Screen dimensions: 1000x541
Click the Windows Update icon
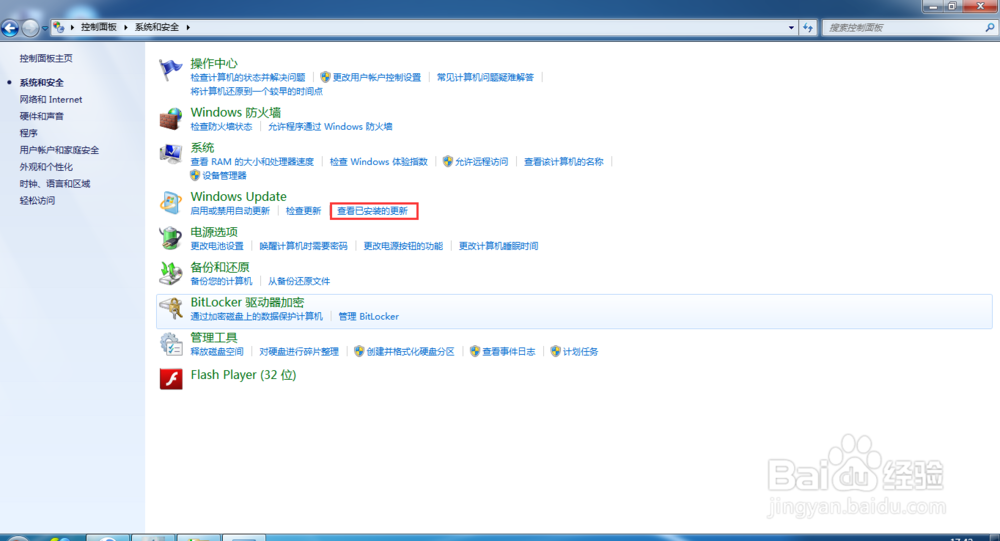pos(170,202)
